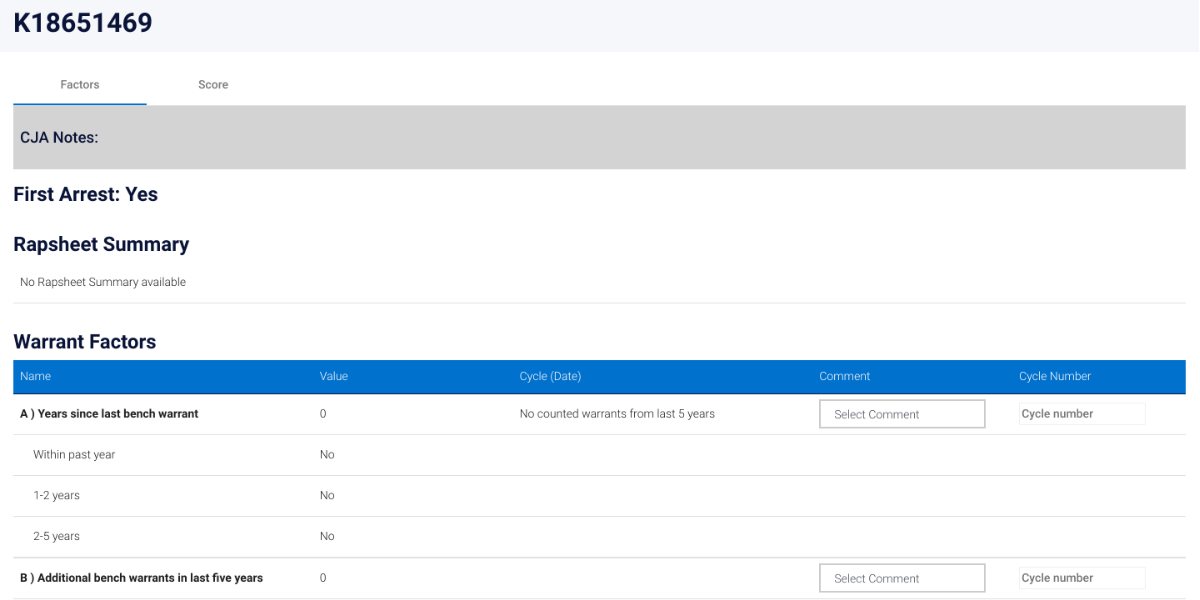Open Select Comment dropdown for Years since last bench warrant
Image resolution: width=1200 pixels, height=600 pixels.
click(x=901, y=414)
